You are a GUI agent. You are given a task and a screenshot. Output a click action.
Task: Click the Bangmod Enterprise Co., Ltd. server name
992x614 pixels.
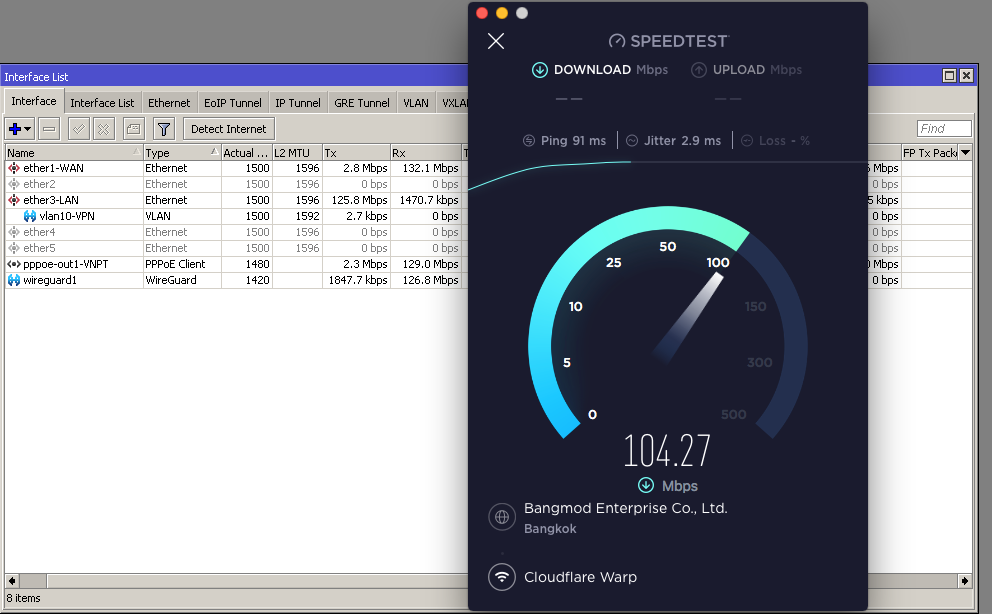click(626, 508)
